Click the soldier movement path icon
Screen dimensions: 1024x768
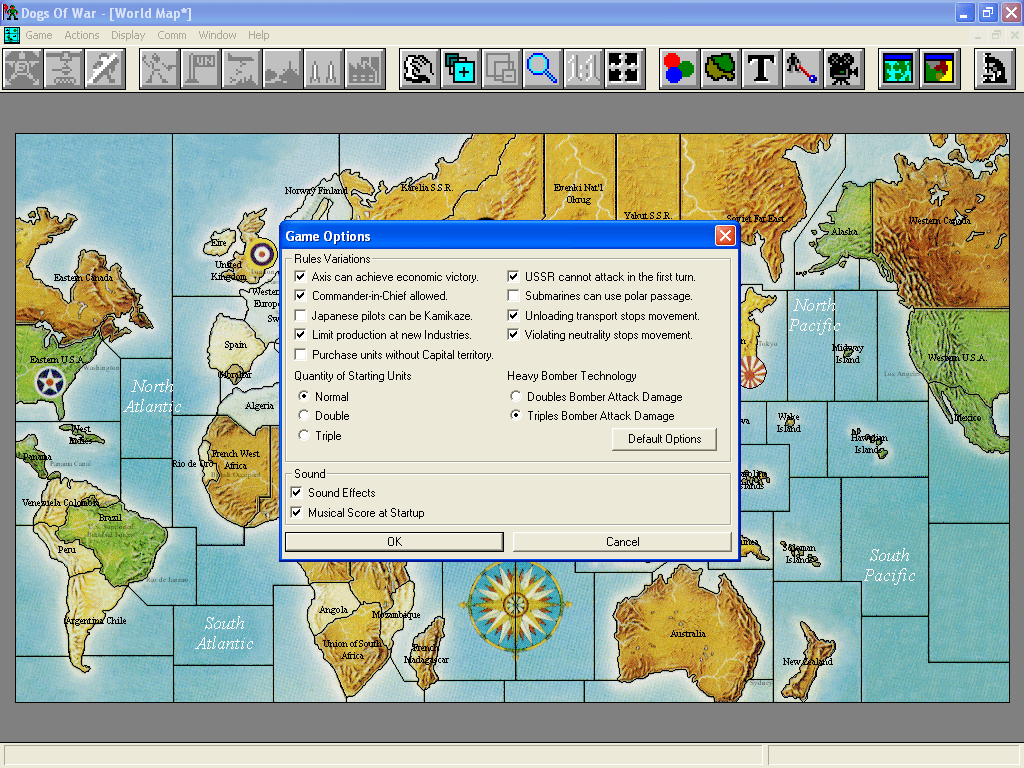pos(803,69)
